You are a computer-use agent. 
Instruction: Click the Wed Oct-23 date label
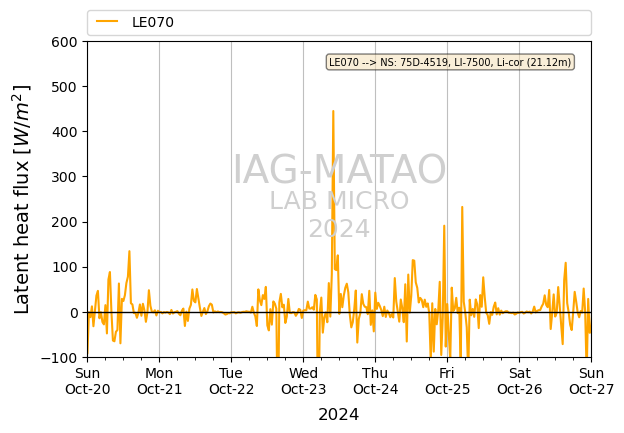303,381
